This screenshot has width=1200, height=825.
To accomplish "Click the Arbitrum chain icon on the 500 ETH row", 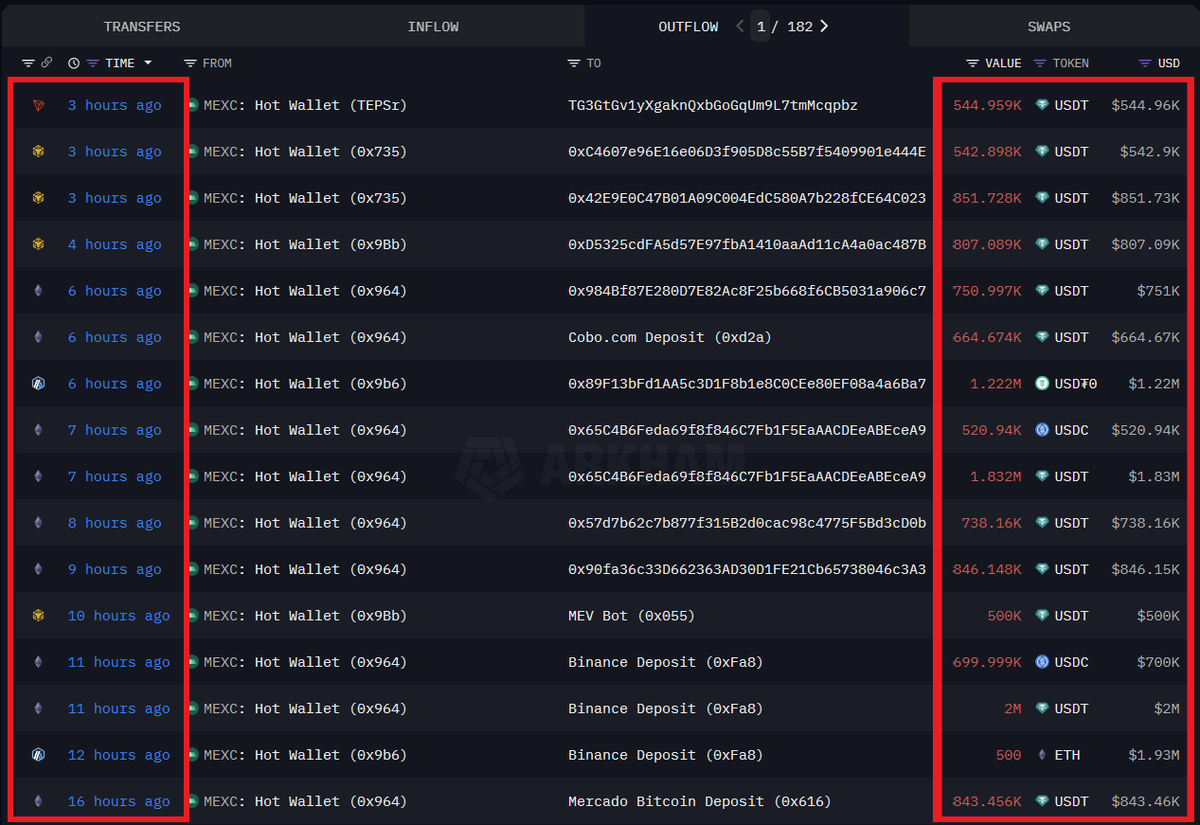I will click(x=39, y=755).
